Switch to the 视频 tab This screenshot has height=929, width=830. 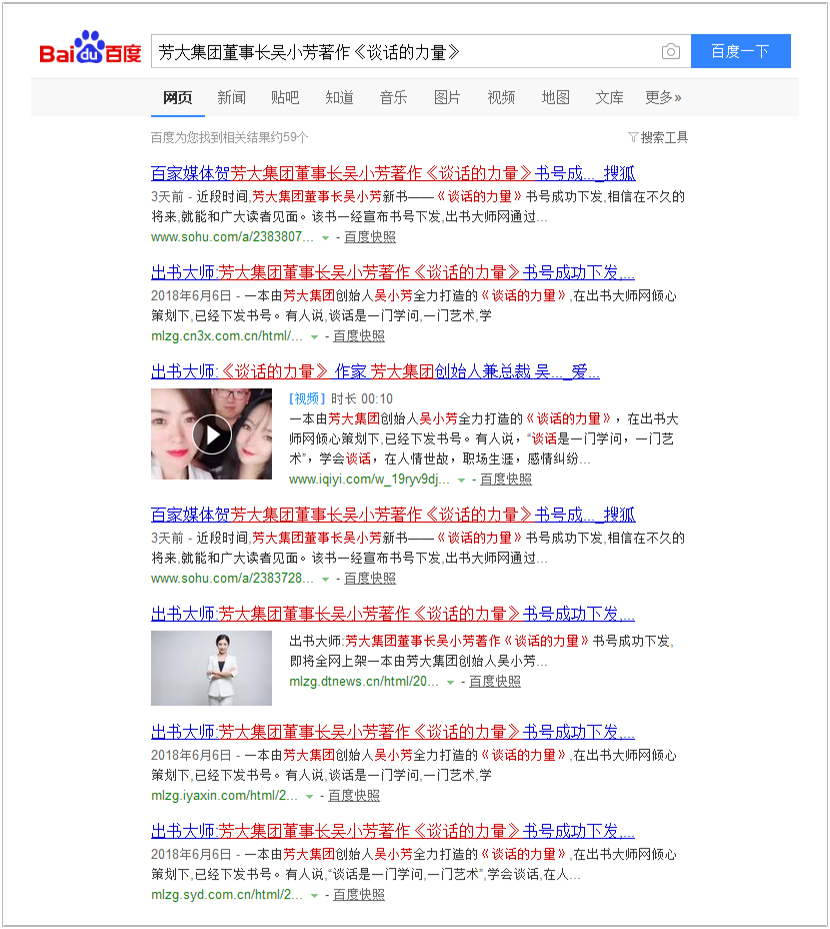501,97
